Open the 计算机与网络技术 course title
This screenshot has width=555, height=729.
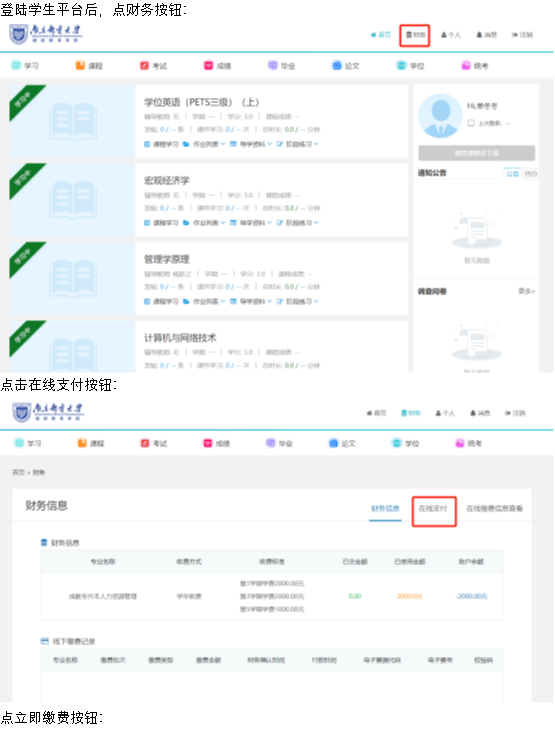[180, 338]
